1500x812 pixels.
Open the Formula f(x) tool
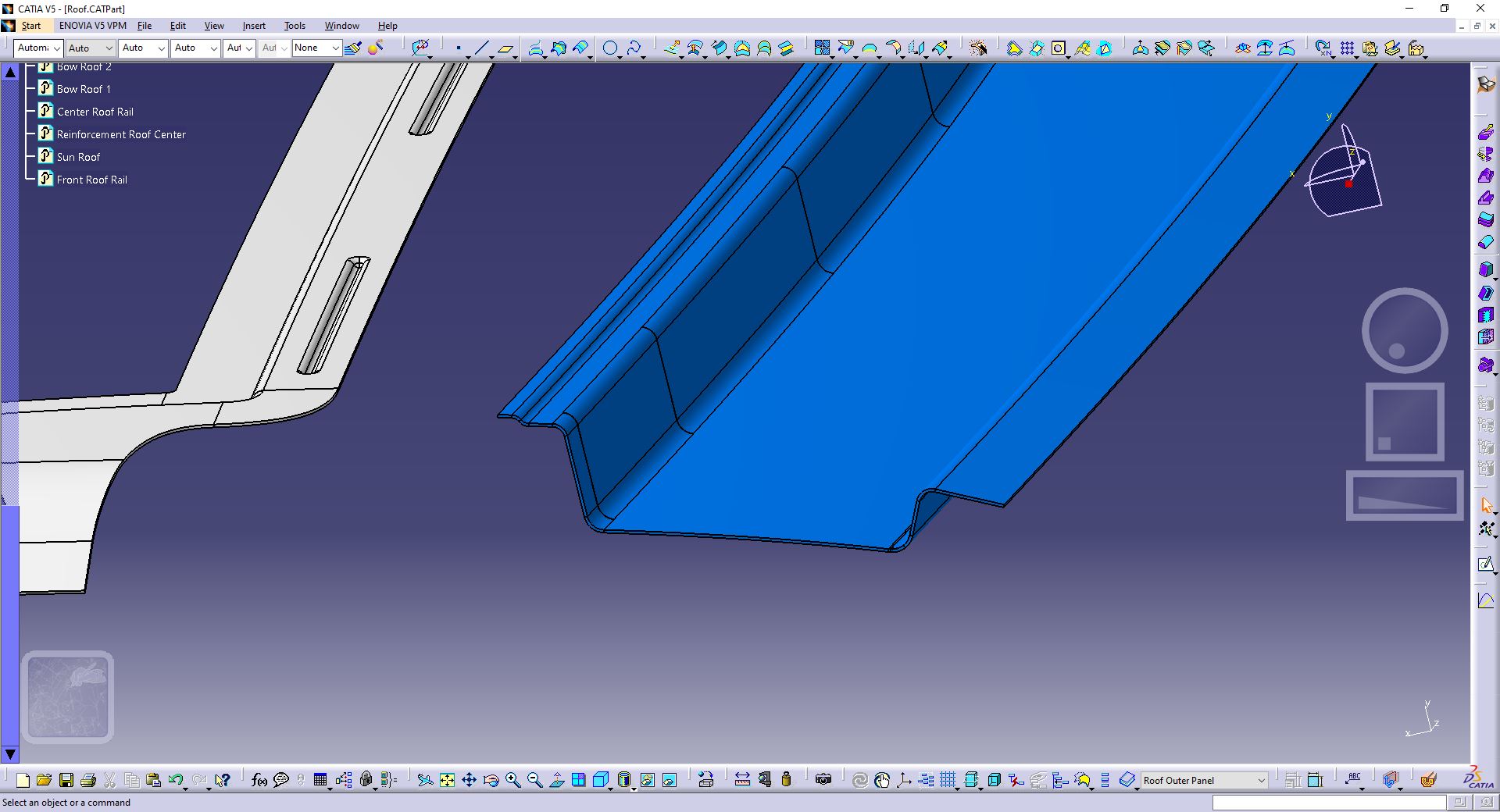(x=259, y=779)
